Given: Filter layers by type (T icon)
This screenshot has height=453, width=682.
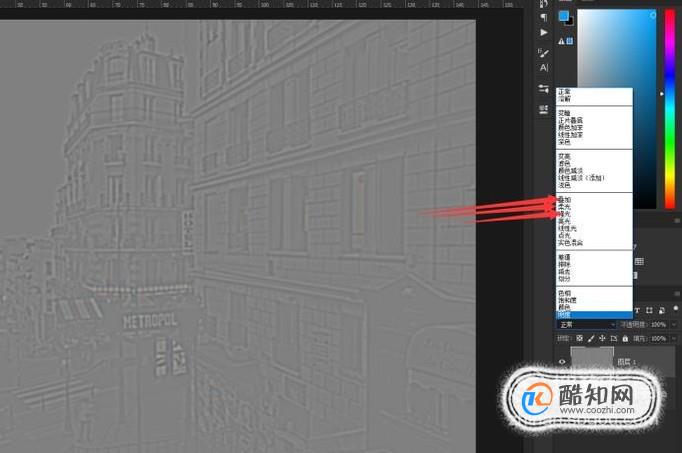Looking at the screenshot, I should (637, 310).
